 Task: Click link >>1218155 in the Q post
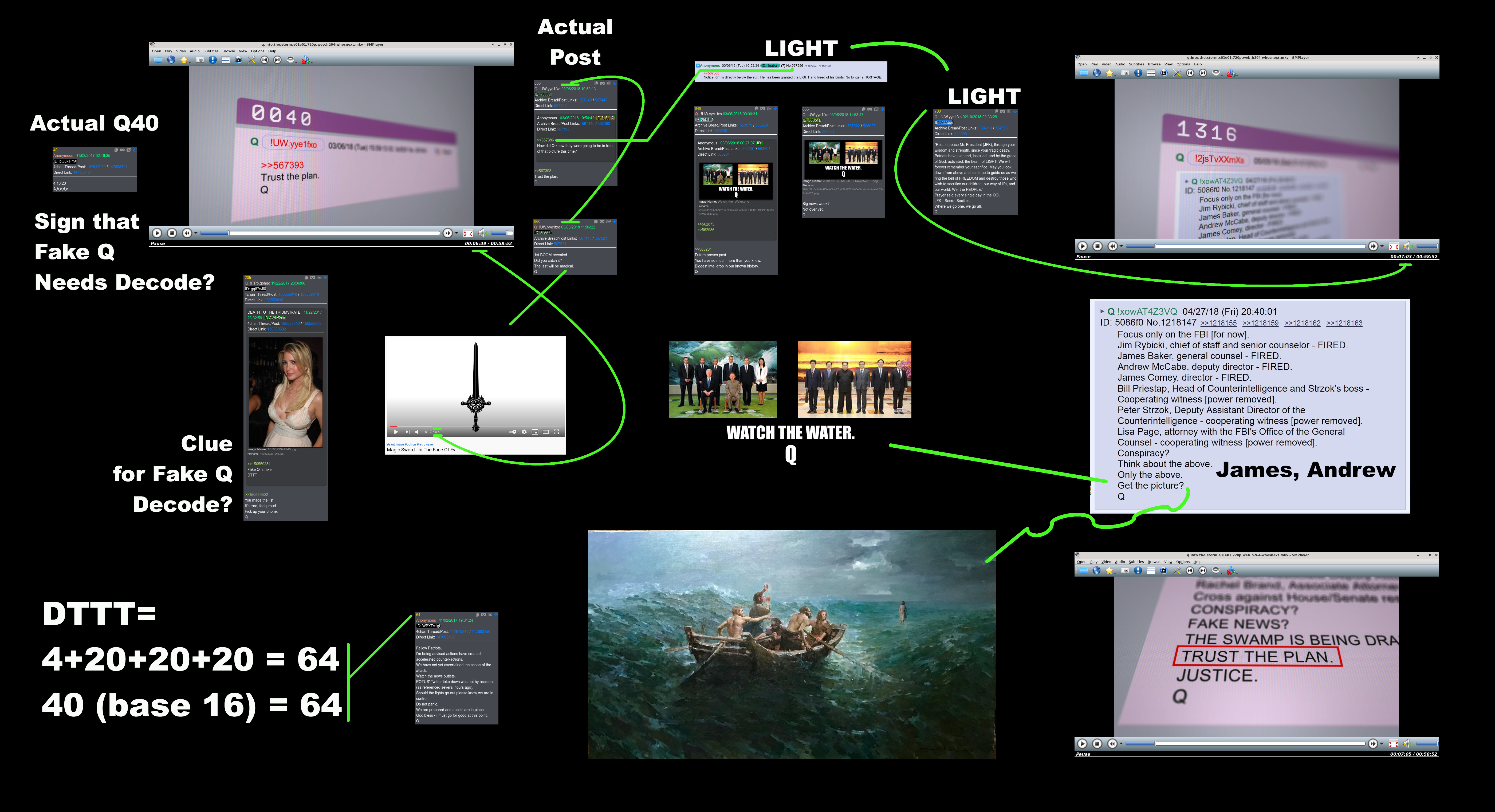tap(1218, 323)
